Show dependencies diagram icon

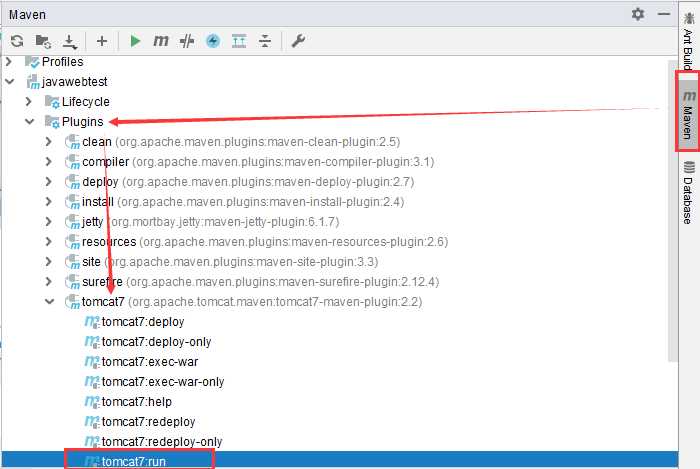(x=239, y=41)
